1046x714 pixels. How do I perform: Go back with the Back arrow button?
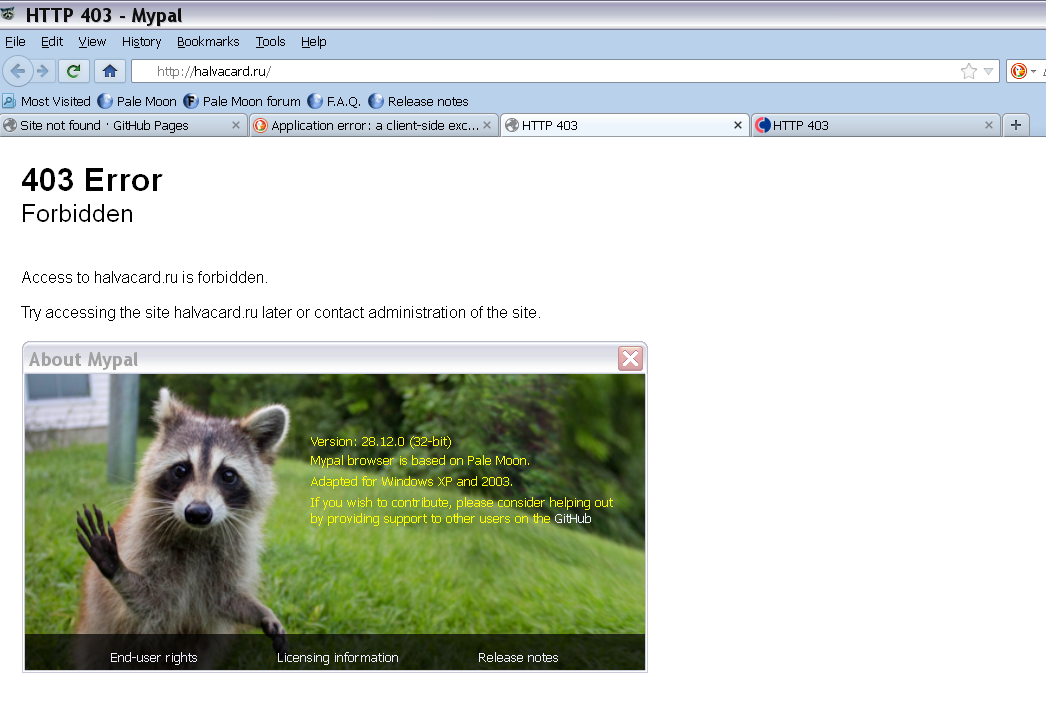click(18, 71)
